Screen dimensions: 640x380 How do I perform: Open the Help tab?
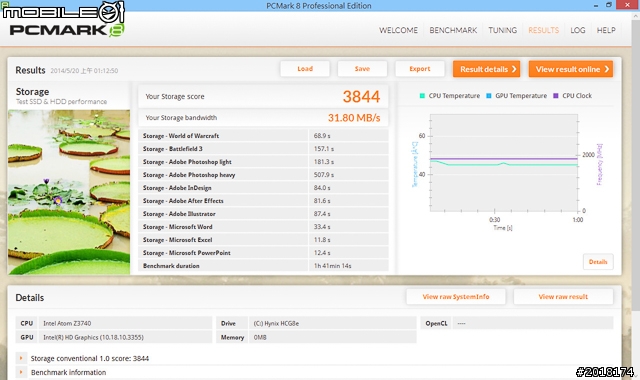tap(606, 30)
